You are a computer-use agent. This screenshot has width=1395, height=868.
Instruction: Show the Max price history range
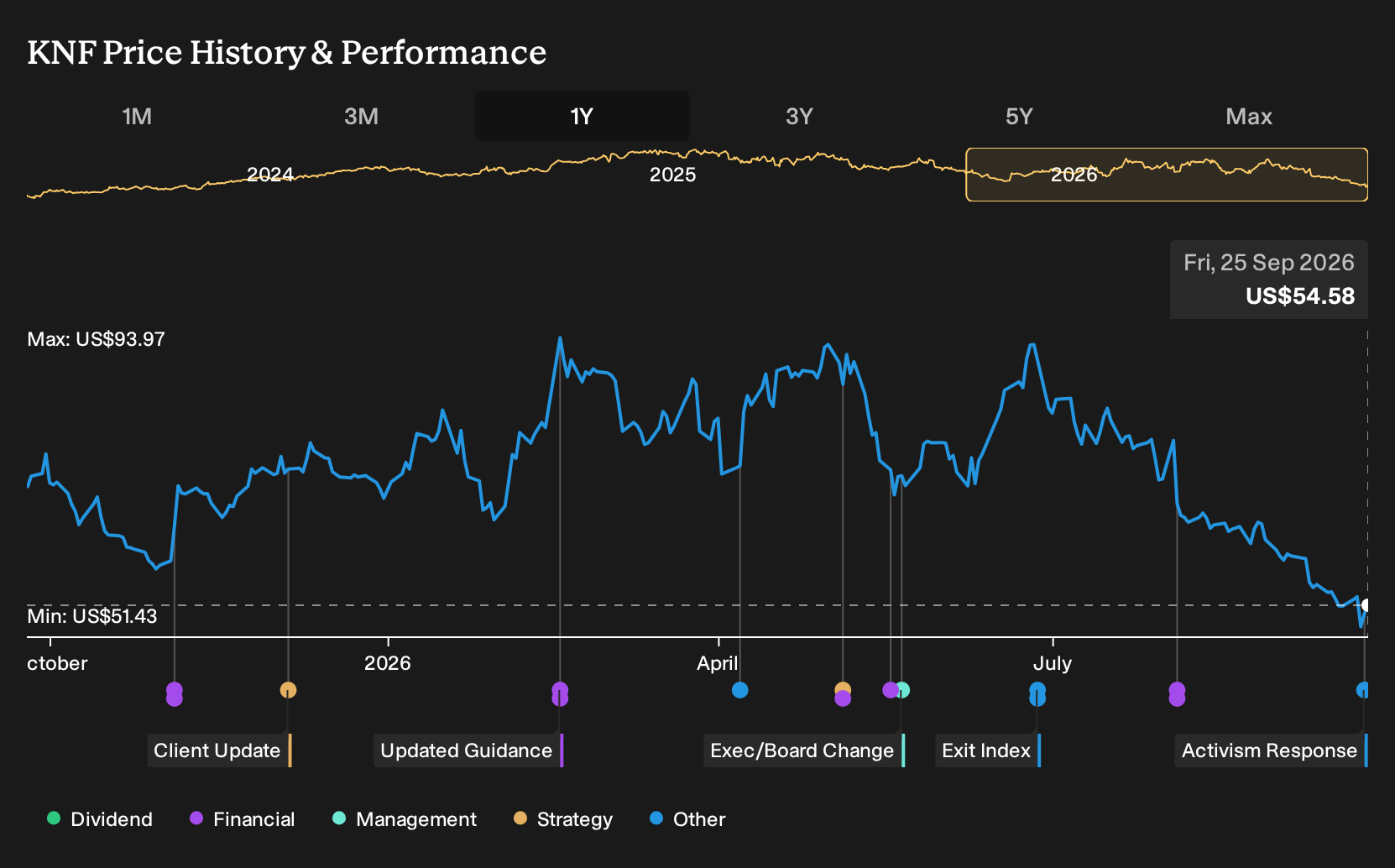tap(1249, 116)
